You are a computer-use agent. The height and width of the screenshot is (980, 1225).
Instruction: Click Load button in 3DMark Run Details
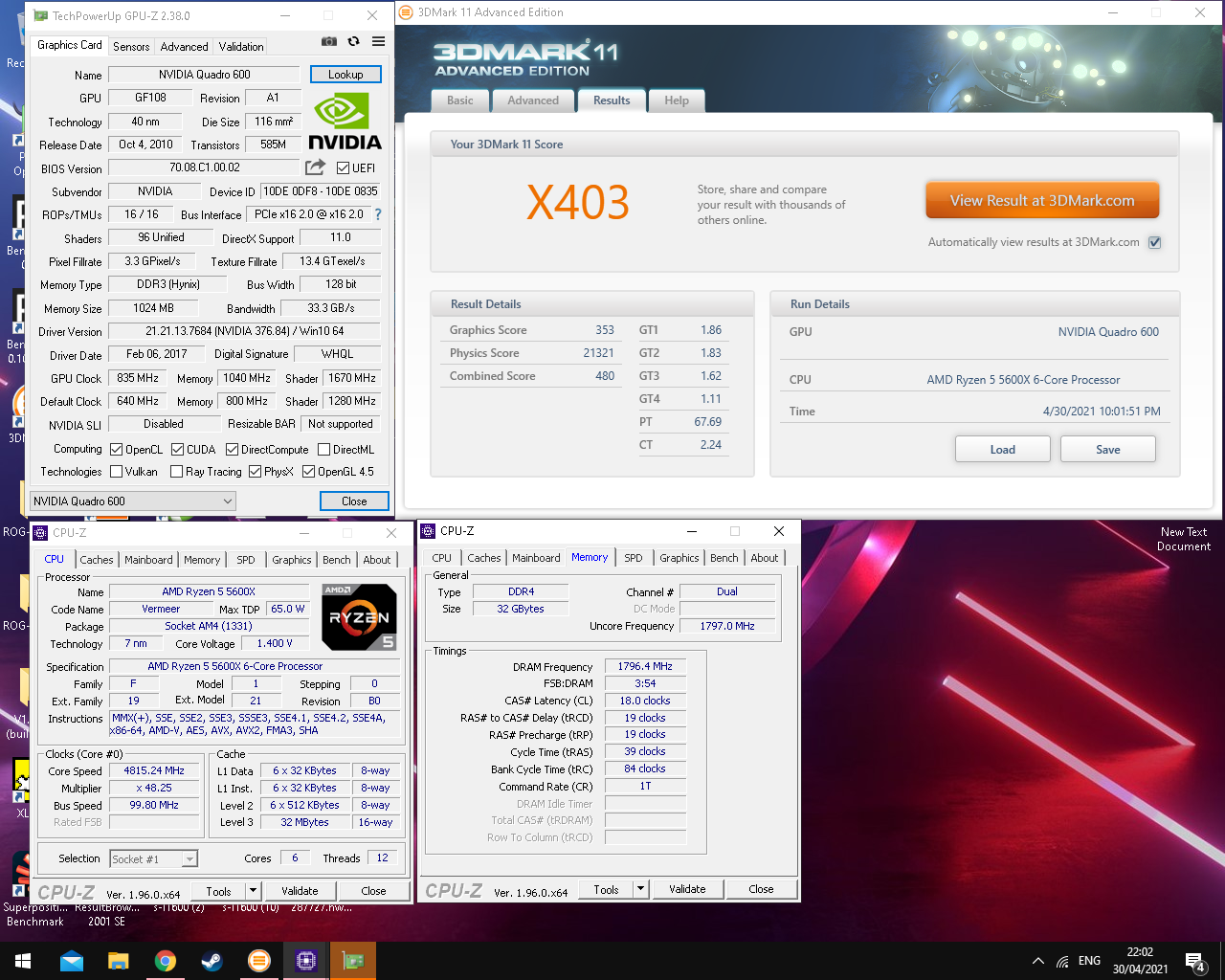click(x=1003, y=450)
